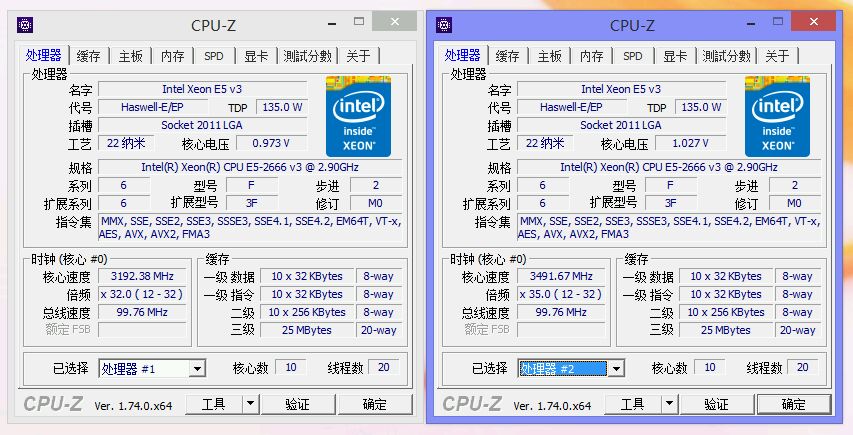Open the 关于 tab in the left window
This screenshot has height=435, width=853.
coord(358,56)
